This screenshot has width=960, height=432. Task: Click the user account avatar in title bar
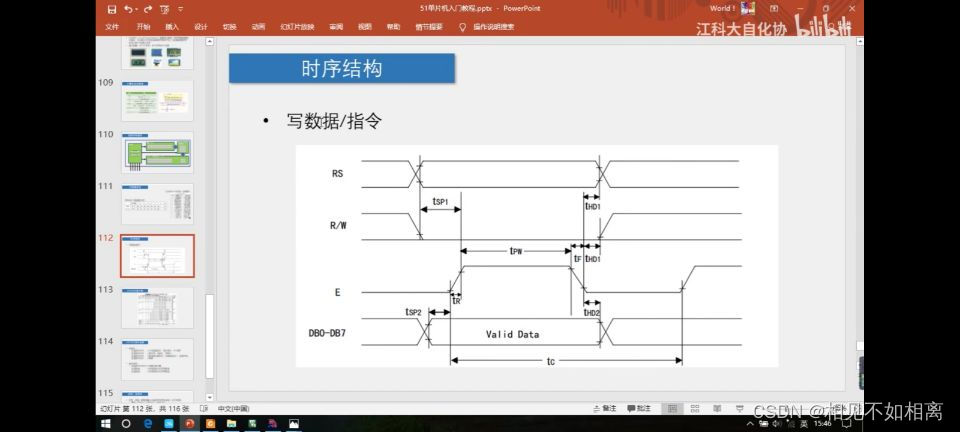tap(748, 9)
